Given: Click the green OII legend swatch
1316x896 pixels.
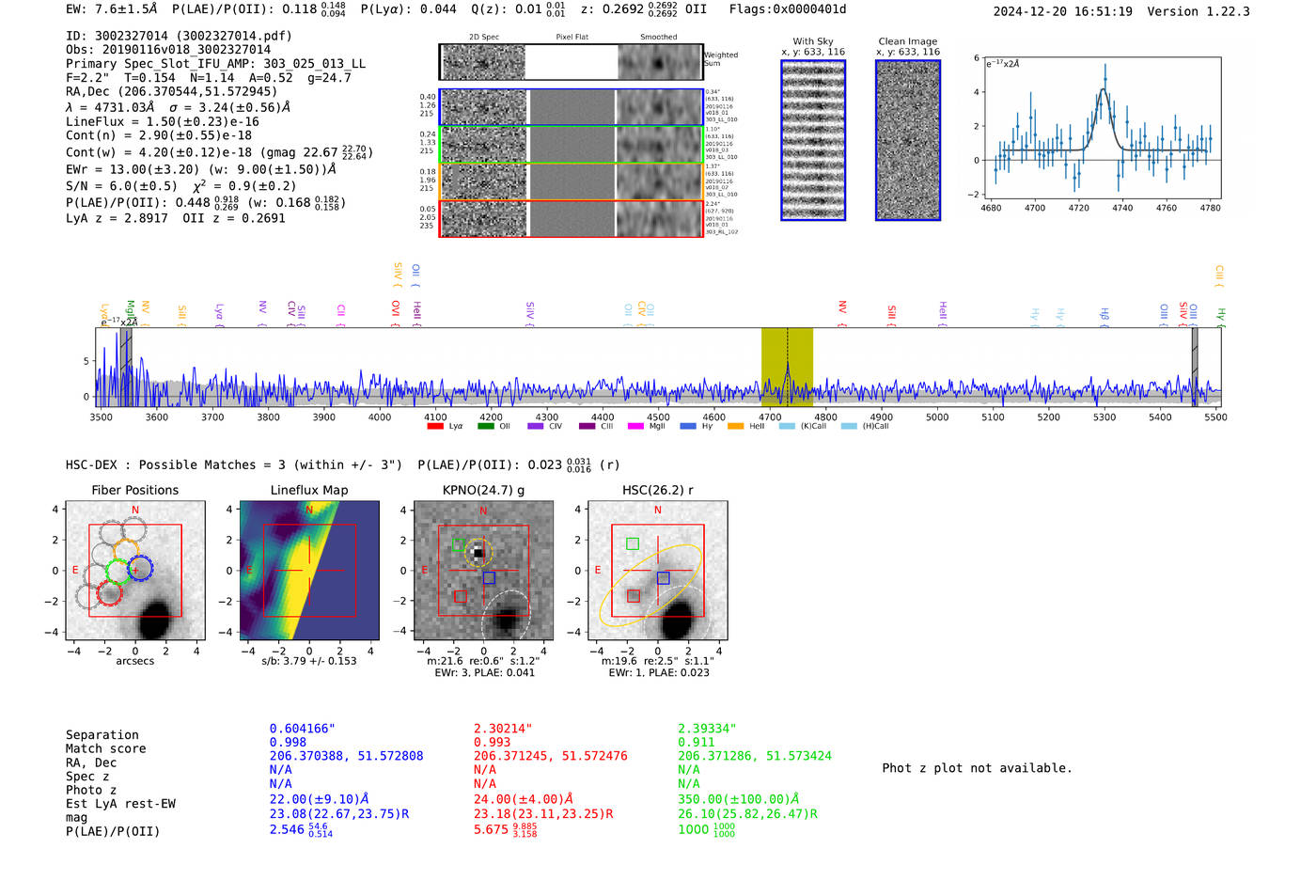Looking at the screenshot, I should pos(485,426).
